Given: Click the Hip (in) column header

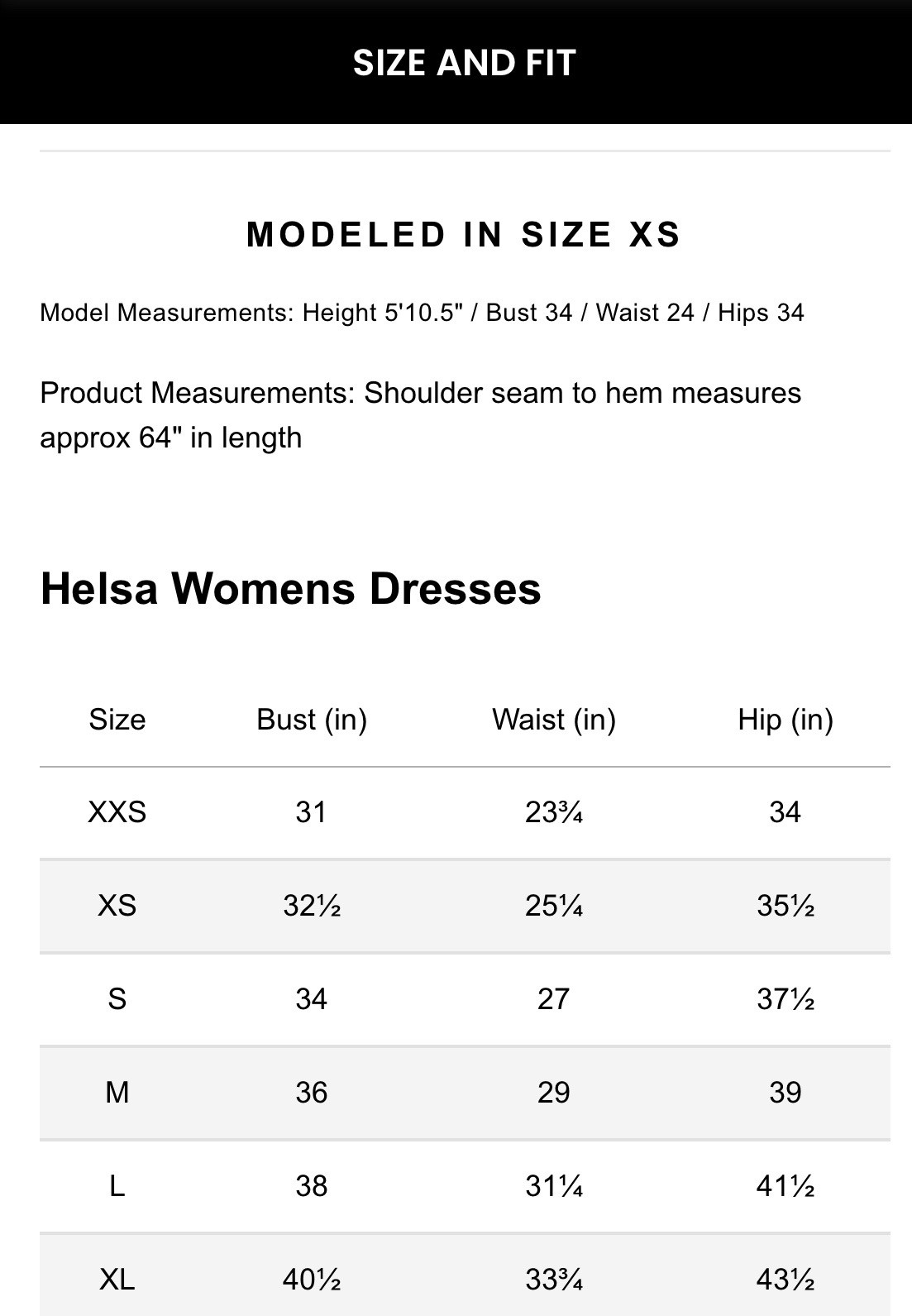Looking at the screenshot, I should click(785, 720).
